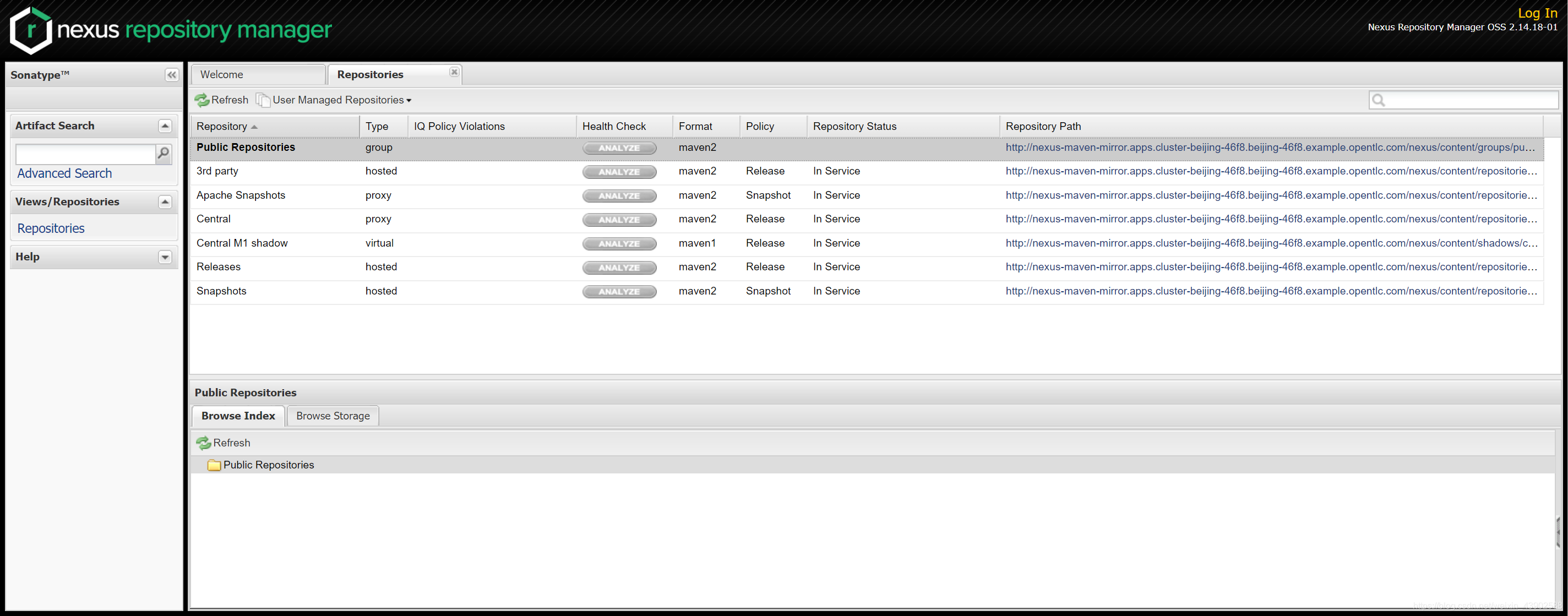
Task: Click ANALYZE for Central repository
Action: [x=619, y=220]
